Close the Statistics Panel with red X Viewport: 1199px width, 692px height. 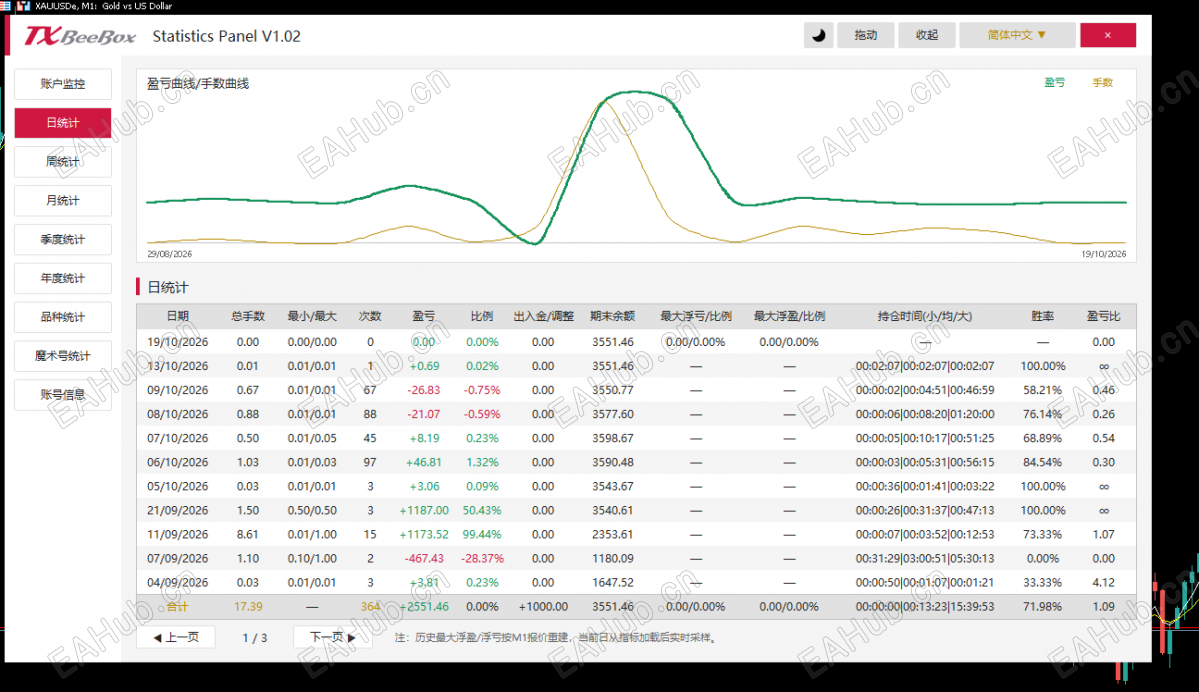click(x=1107, y=35)
